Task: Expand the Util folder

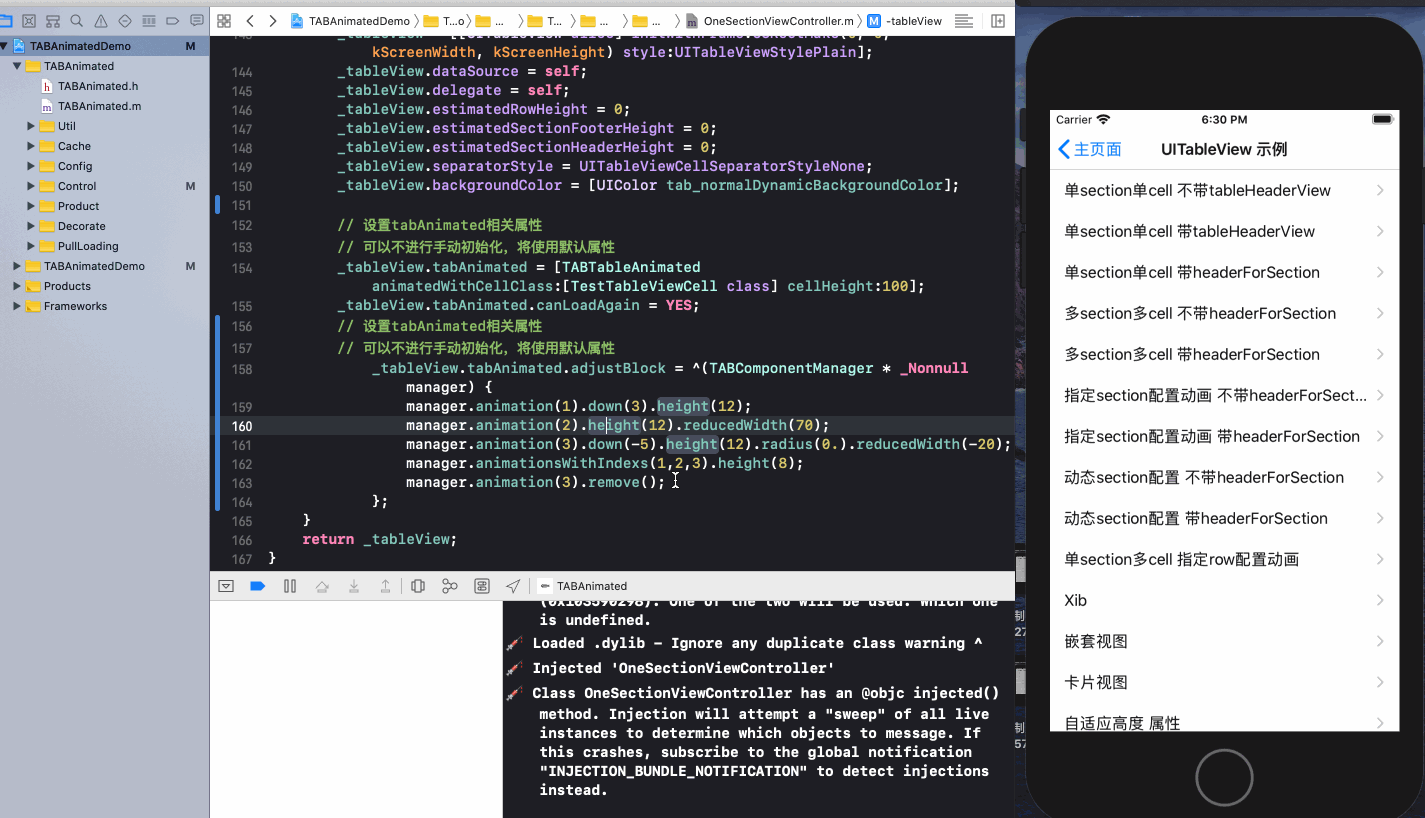Action: click(31, 126)
